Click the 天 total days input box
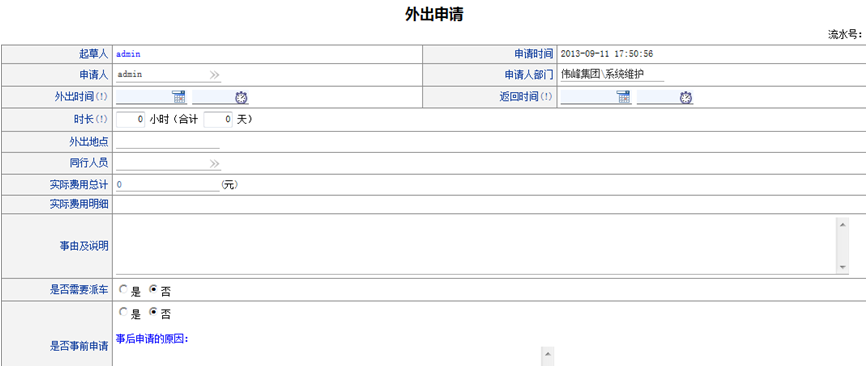The height and width of the screenshot is (367, 867). click(218, 119)
